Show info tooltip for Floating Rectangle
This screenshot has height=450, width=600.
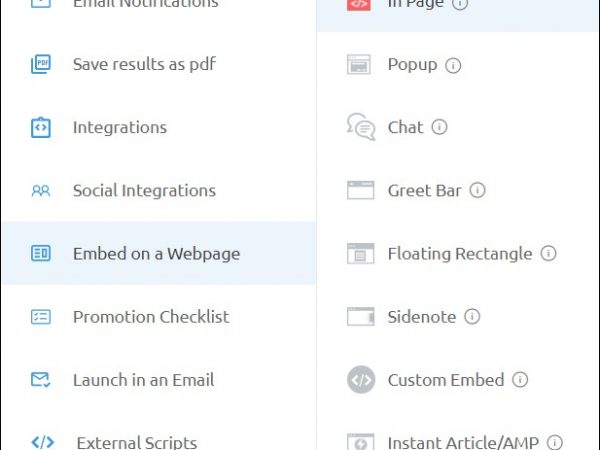click(x=548, y=253)
